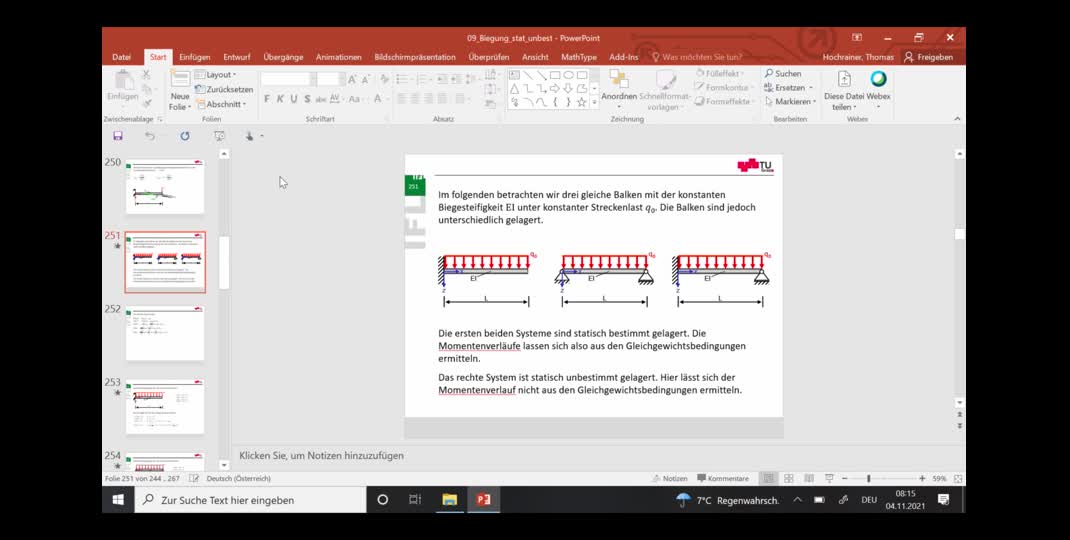
Task: Open Slide Sorter view from status bar
Action: 789,479
